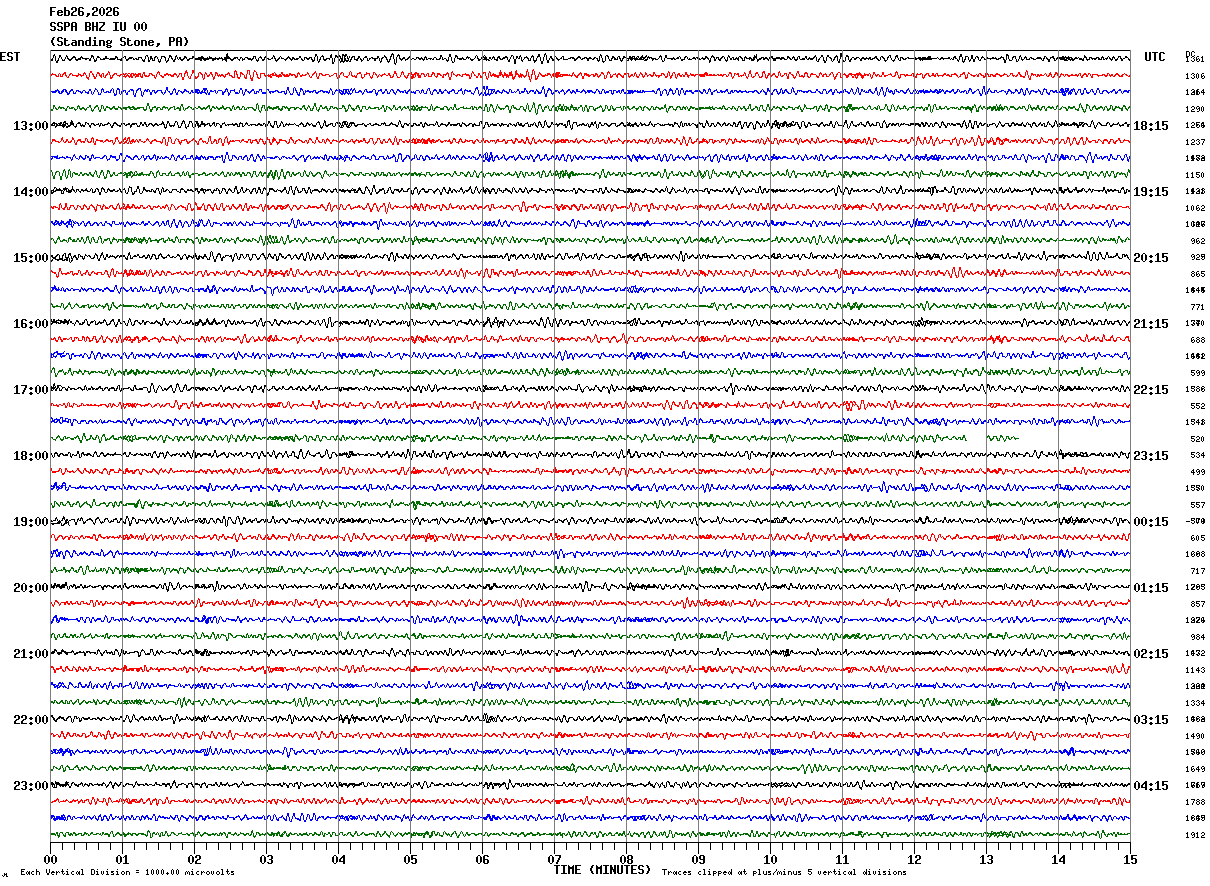Click the UTC column header
The height and width of the screenshot is (886, 1210).
point(1155,57)
